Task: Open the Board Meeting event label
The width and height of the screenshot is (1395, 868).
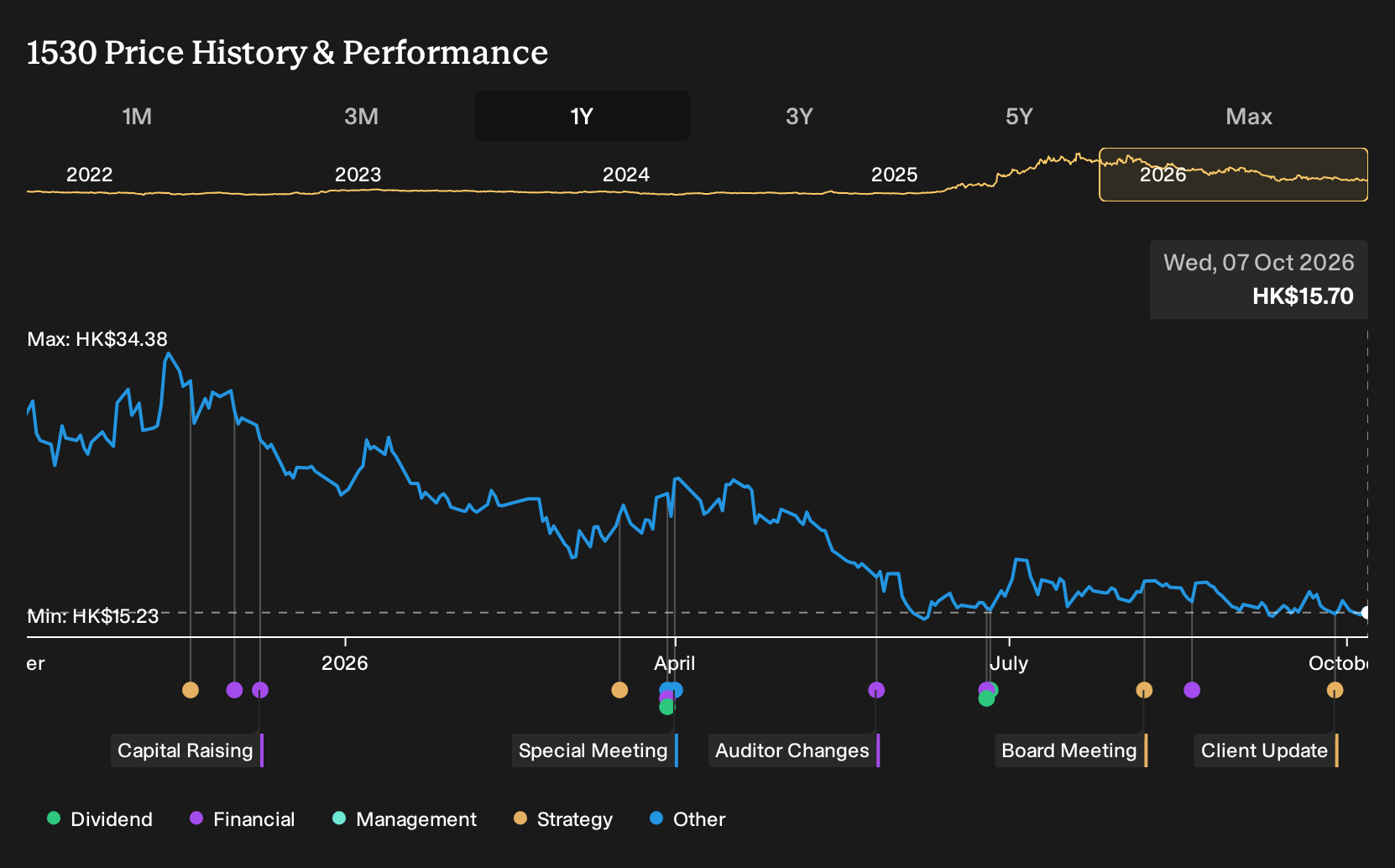Action: (x=1070, y=750)
